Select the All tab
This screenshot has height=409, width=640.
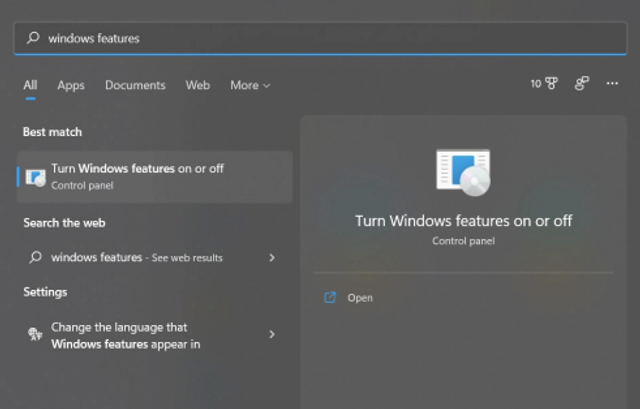point(30,85)
